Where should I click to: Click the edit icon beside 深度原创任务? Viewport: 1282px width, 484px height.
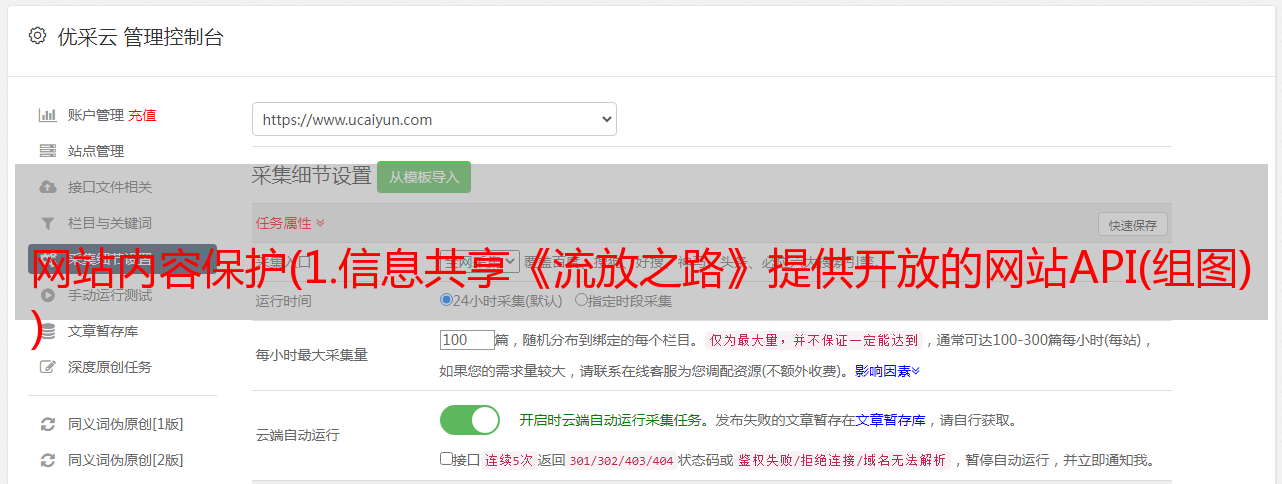click(47, 367)
